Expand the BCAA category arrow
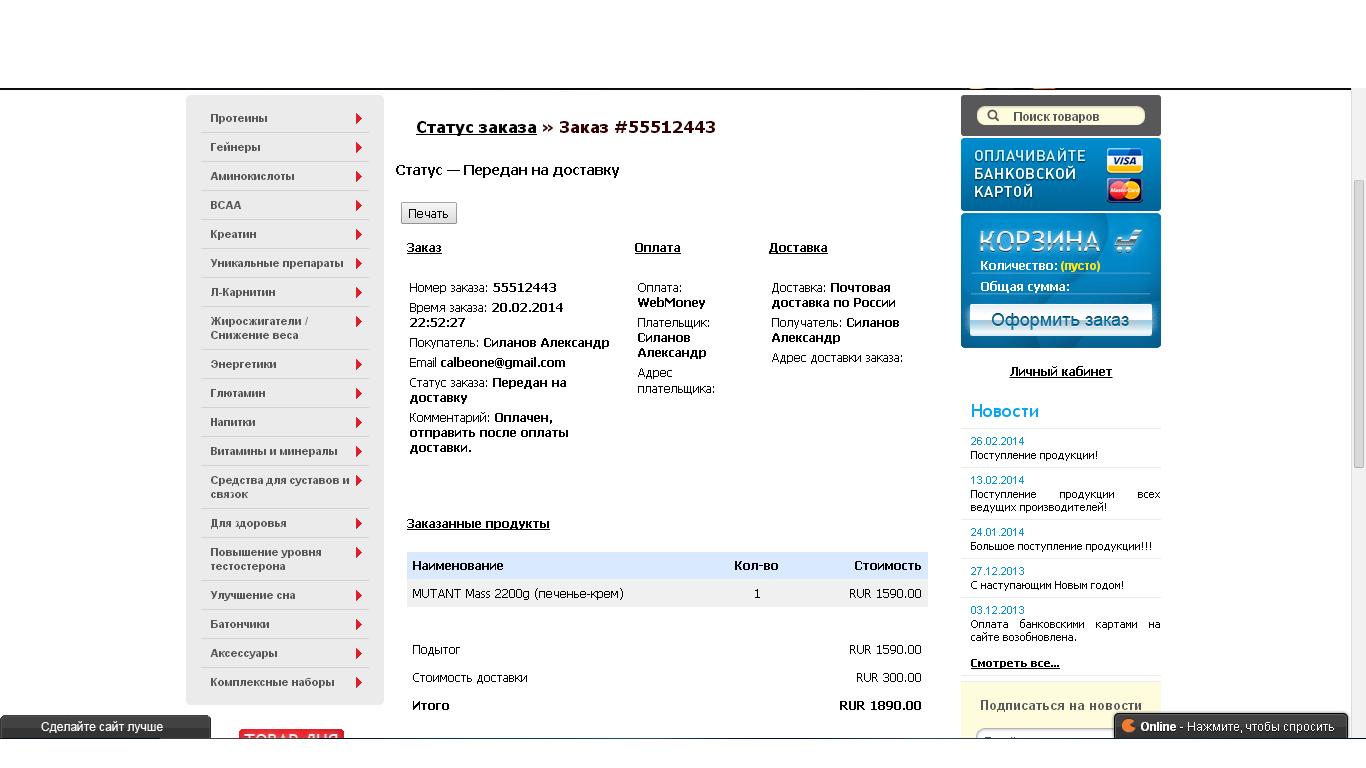Viewport: 1366px width, 768px height. 358,206
